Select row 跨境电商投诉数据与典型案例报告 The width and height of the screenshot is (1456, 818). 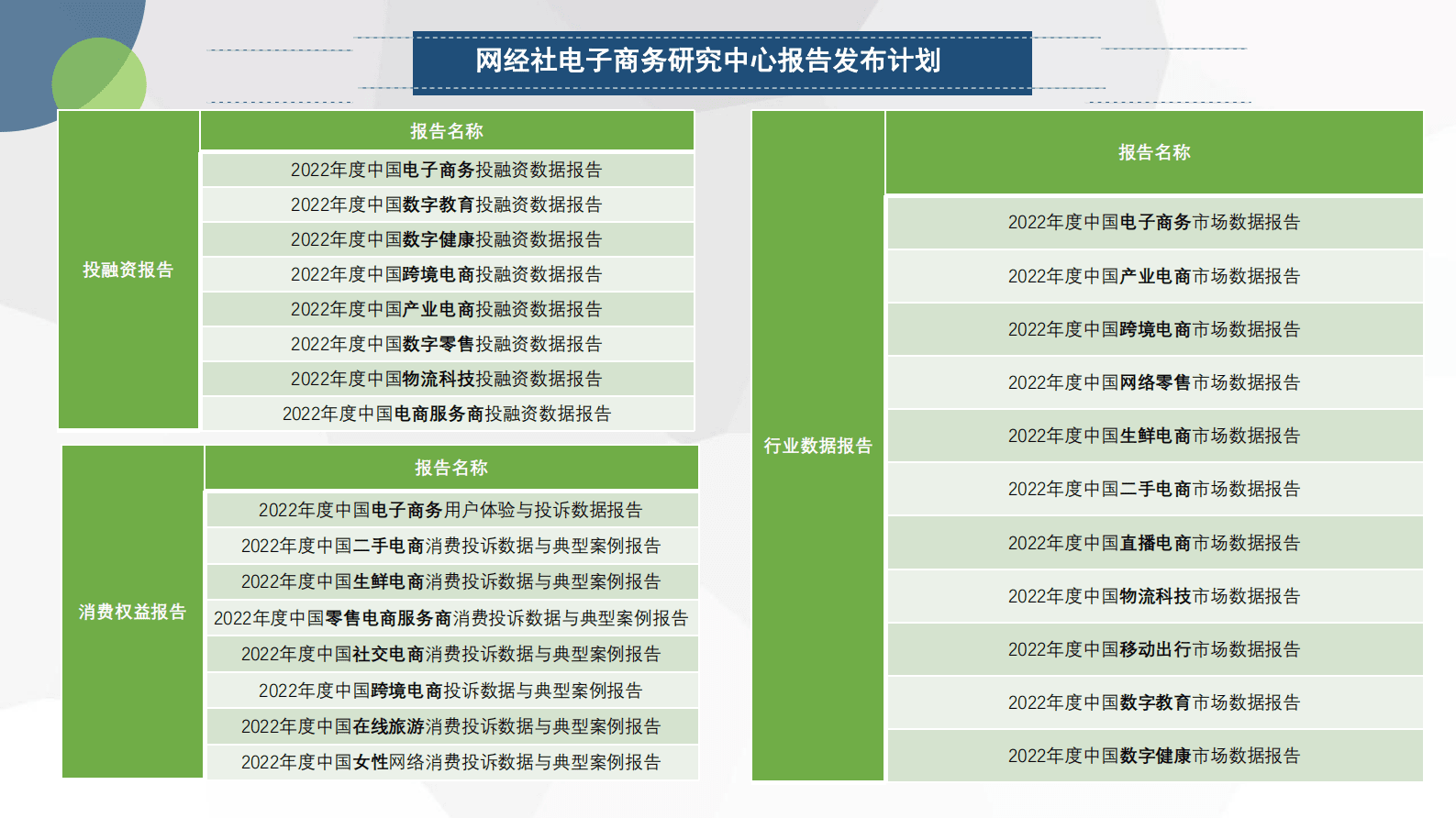tap(451, 691)
